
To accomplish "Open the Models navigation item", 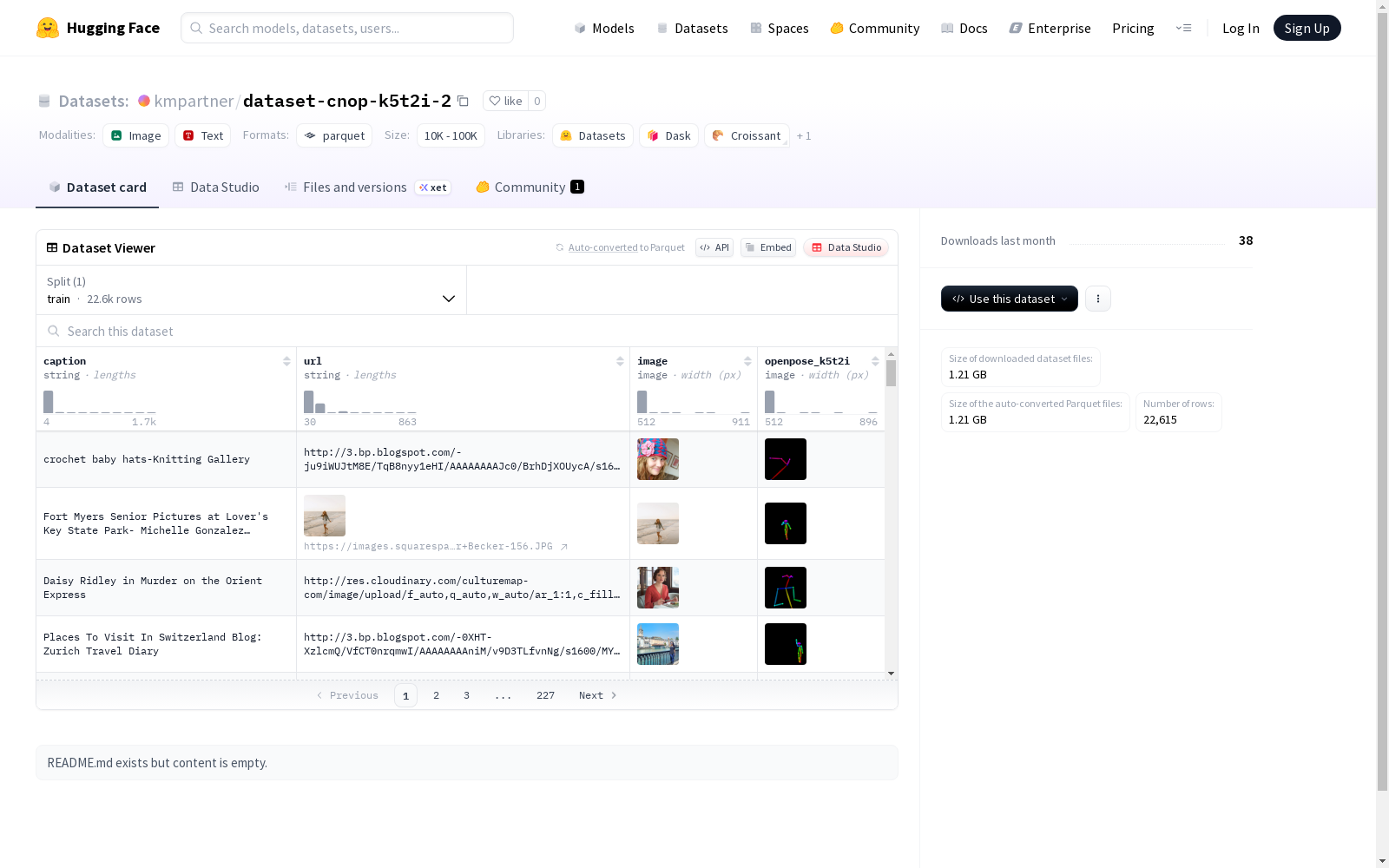I will (604, 28).
